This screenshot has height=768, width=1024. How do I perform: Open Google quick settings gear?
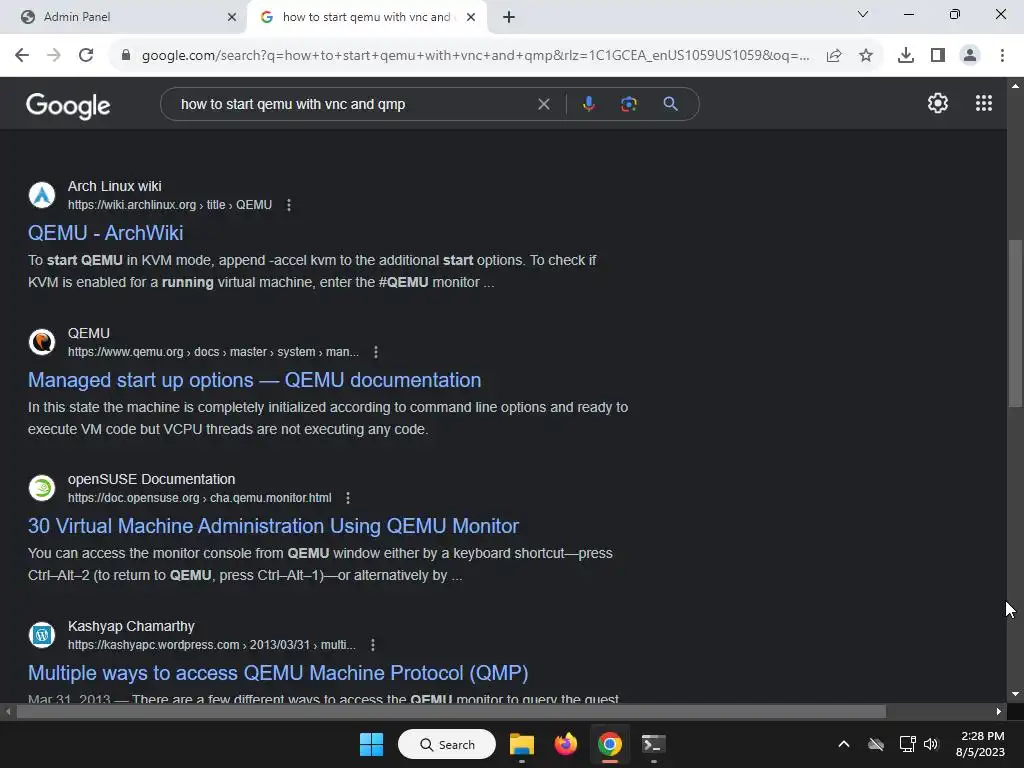(x=938, y=103)
